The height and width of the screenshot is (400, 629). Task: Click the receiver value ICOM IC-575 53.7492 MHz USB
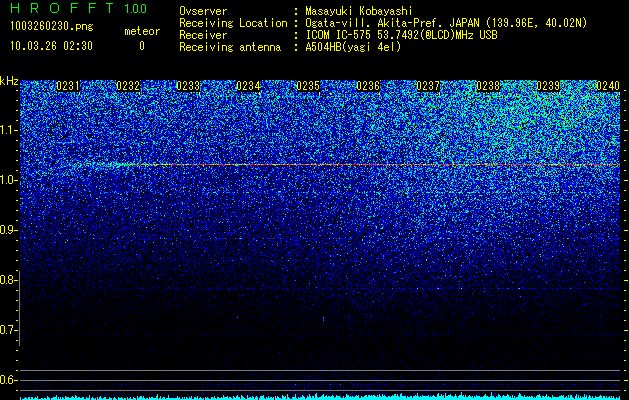(x=402, y=35)
